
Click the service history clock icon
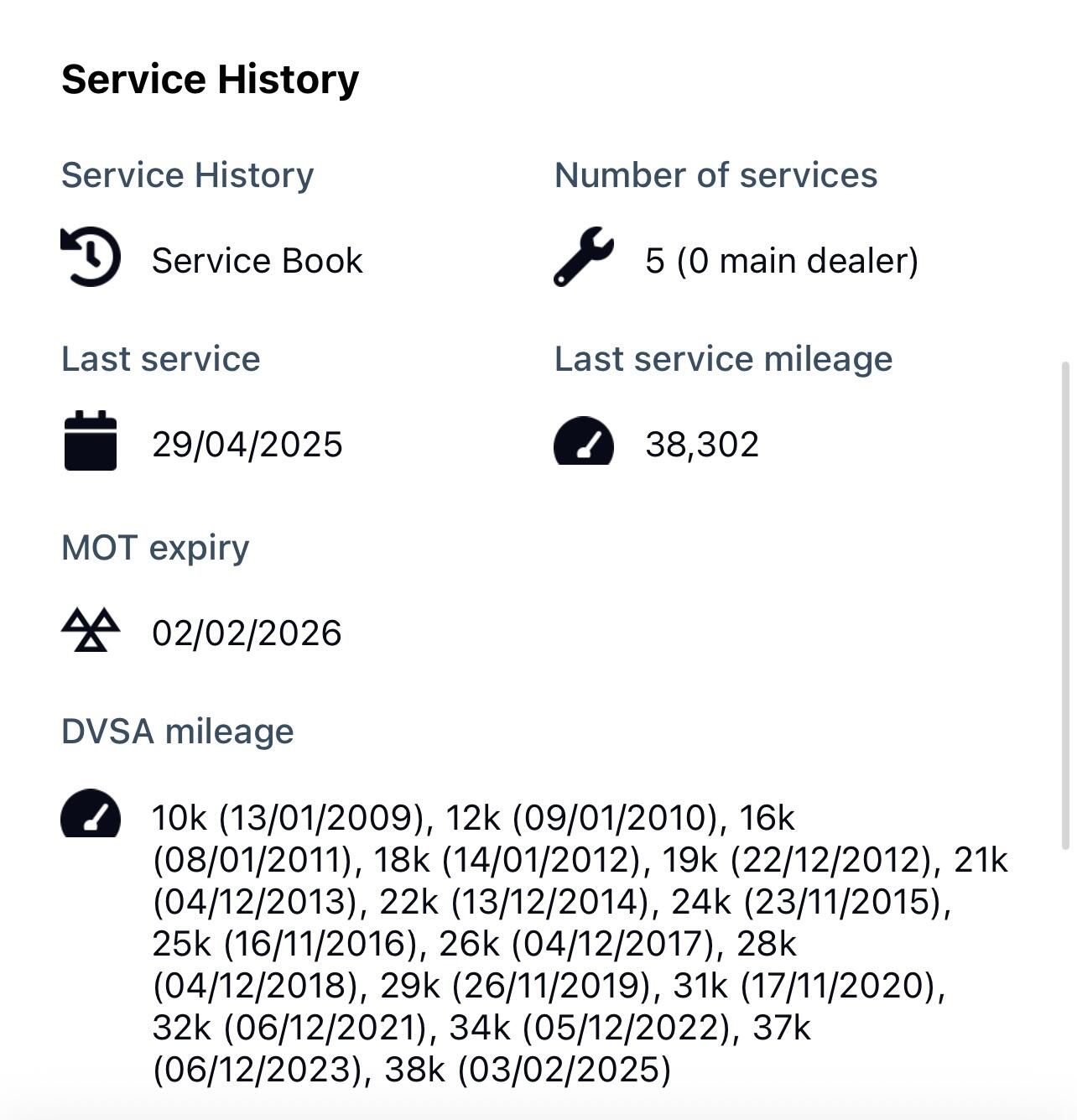pyautogui.click(x=91, y=257)
